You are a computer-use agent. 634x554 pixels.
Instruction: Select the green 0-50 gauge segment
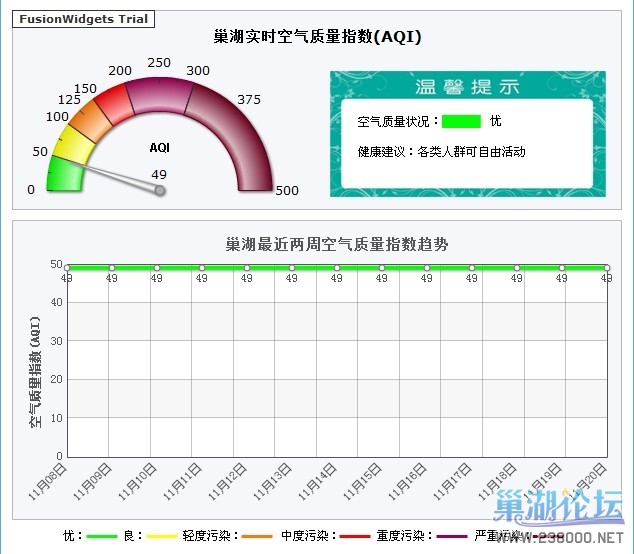coord(63,174)
